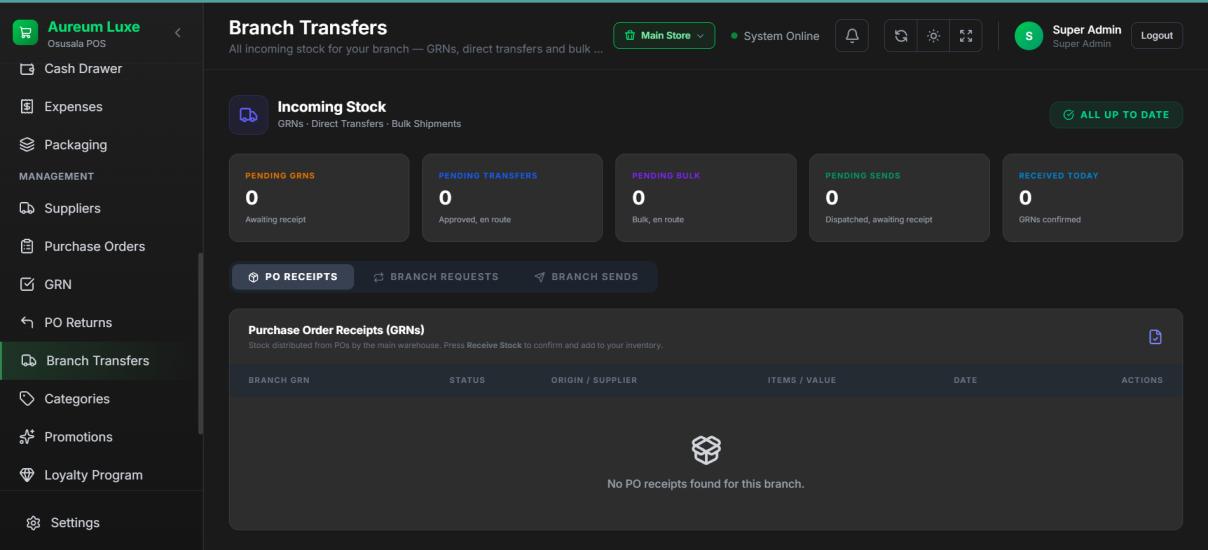Screen dimensions: 1208x550
Task: Toggle fullscreen mode with the expand icon
Action: pos(965,36)
